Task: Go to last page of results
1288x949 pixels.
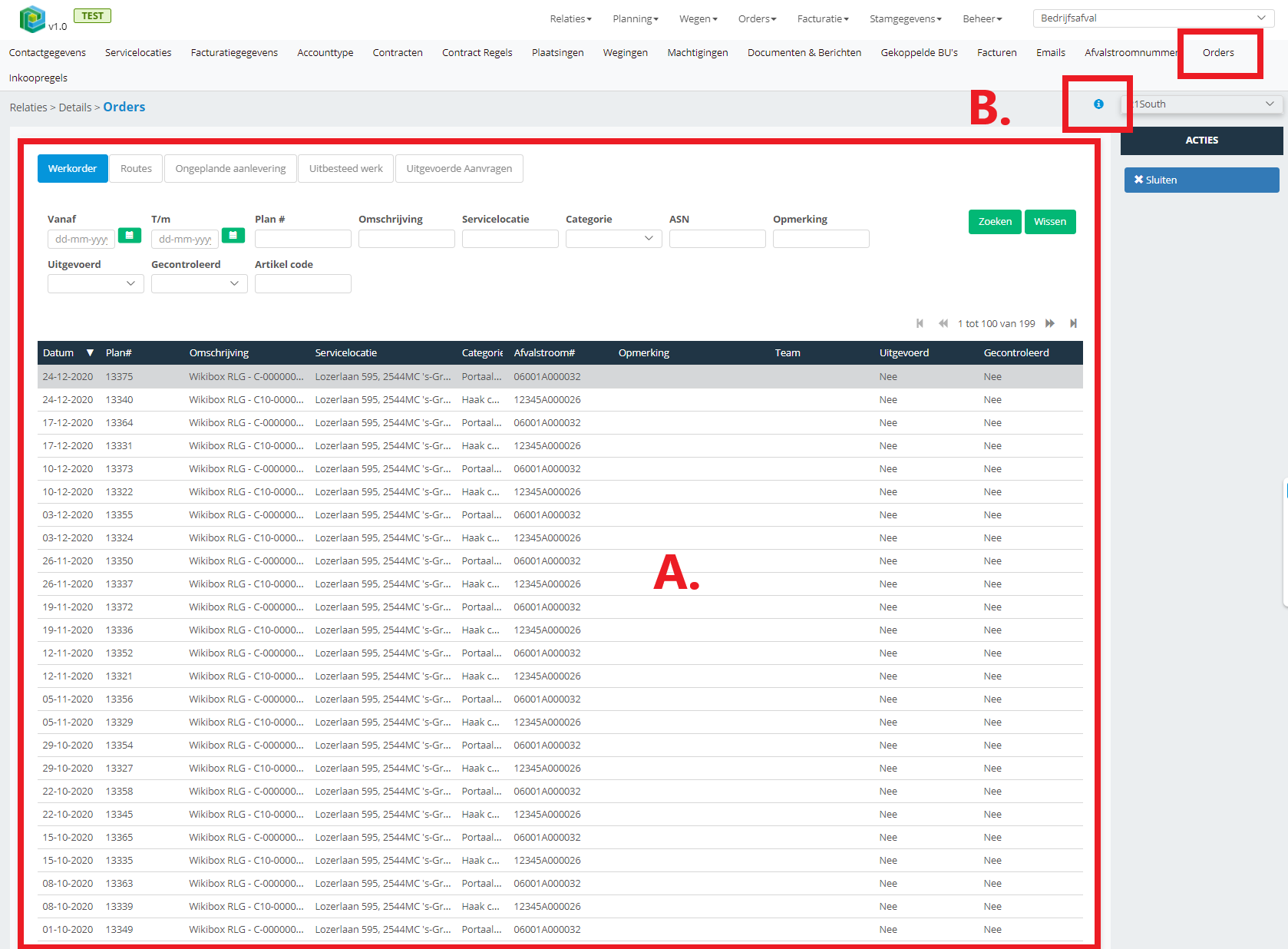Action: [1073, 323]
